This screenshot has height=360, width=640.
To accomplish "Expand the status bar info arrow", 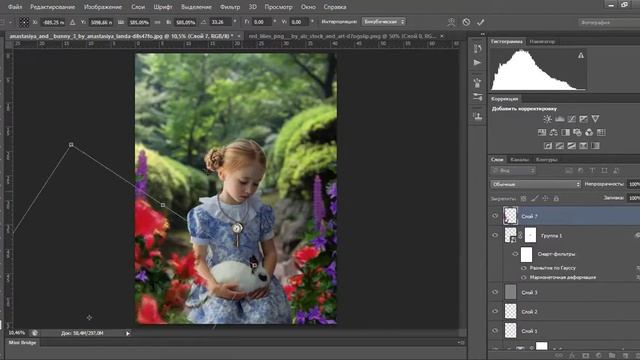I will (128, 333).
